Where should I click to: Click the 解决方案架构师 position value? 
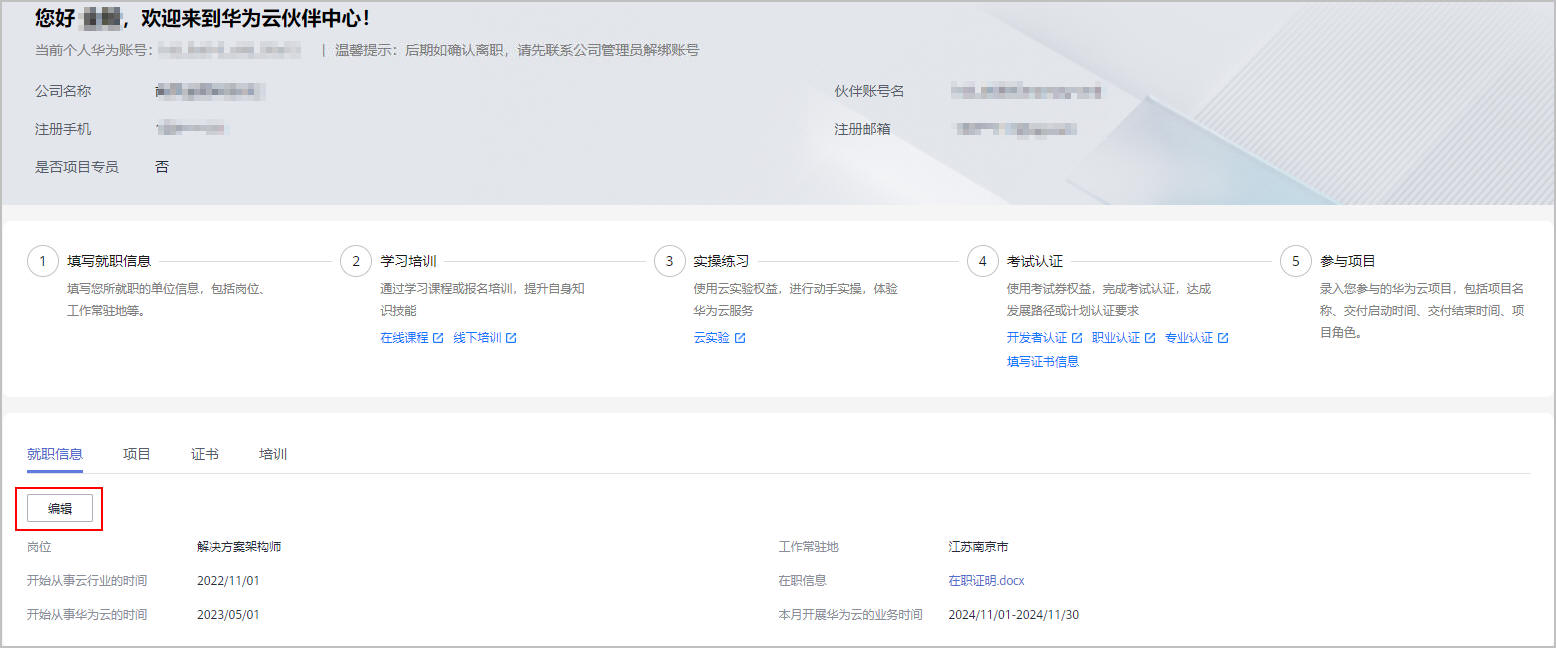tap(239, 547)
